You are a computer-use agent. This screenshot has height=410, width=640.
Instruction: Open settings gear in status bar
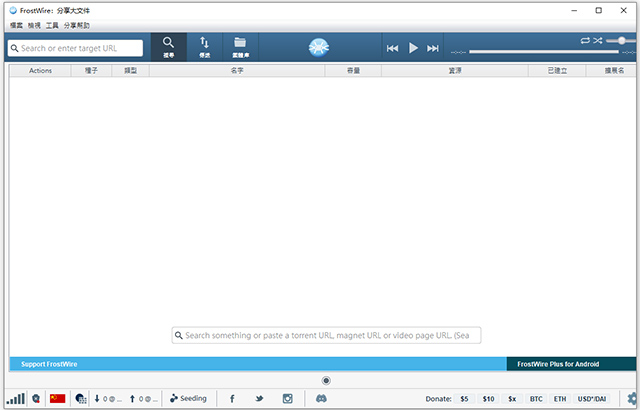[x=632, y=399]
